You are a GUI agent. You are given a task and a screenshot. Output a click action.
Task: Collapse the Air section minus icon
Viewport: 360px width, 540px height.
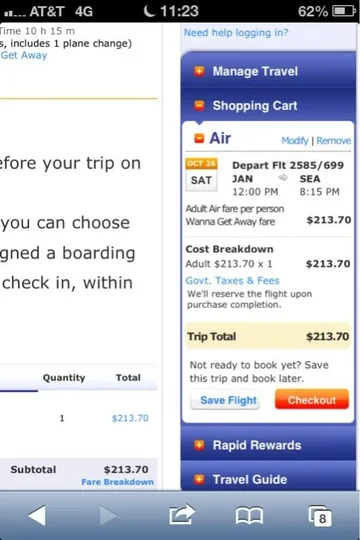(x=199, y=138)
